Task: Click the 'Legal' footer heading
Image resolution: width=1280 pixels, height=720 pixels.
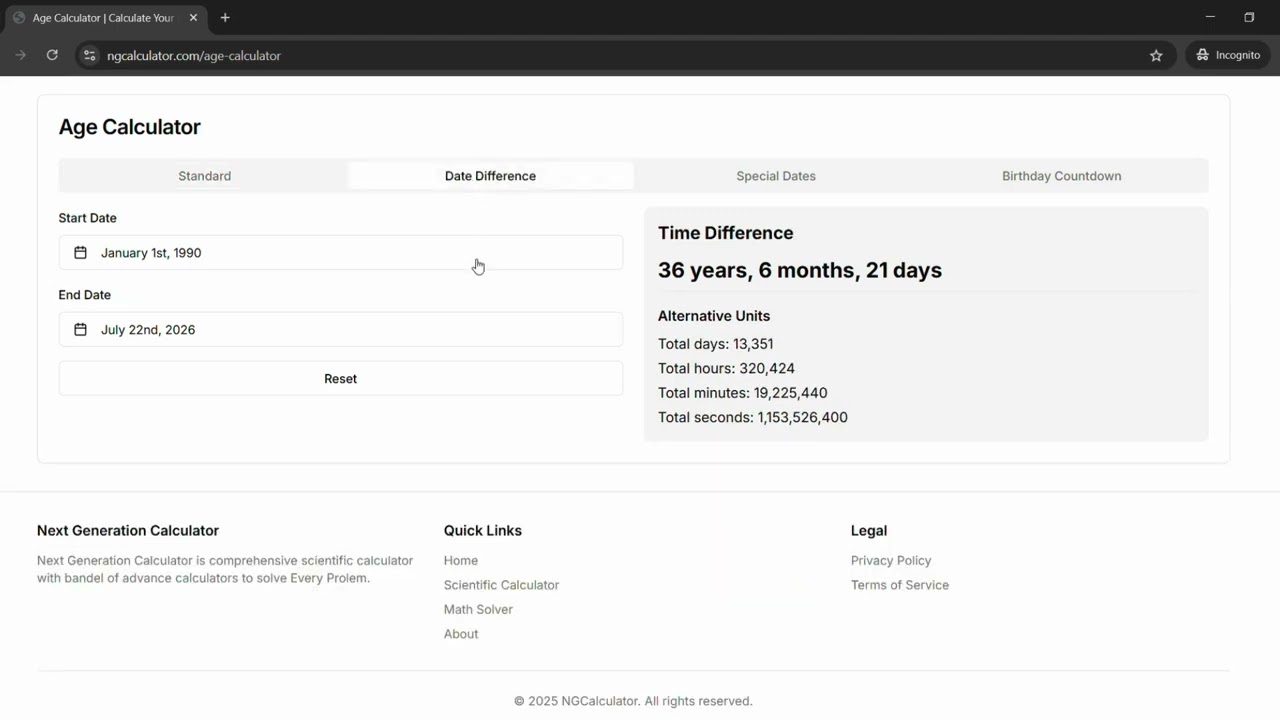Action: [x=869, y=531]
